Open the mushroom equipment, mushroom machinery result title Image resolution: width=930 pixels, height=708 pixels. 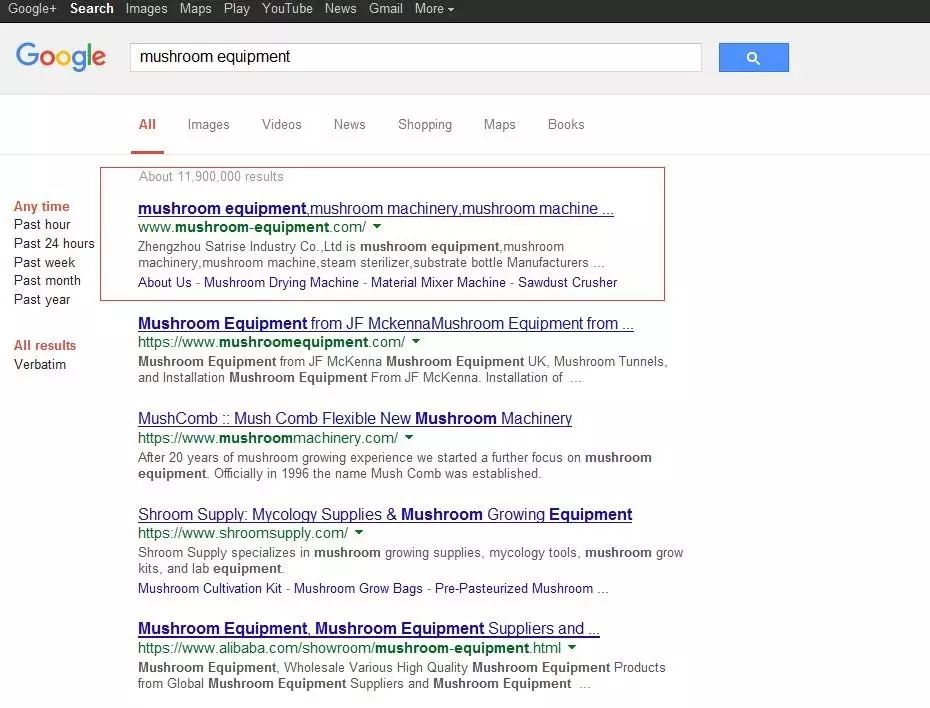click(375, 209)
